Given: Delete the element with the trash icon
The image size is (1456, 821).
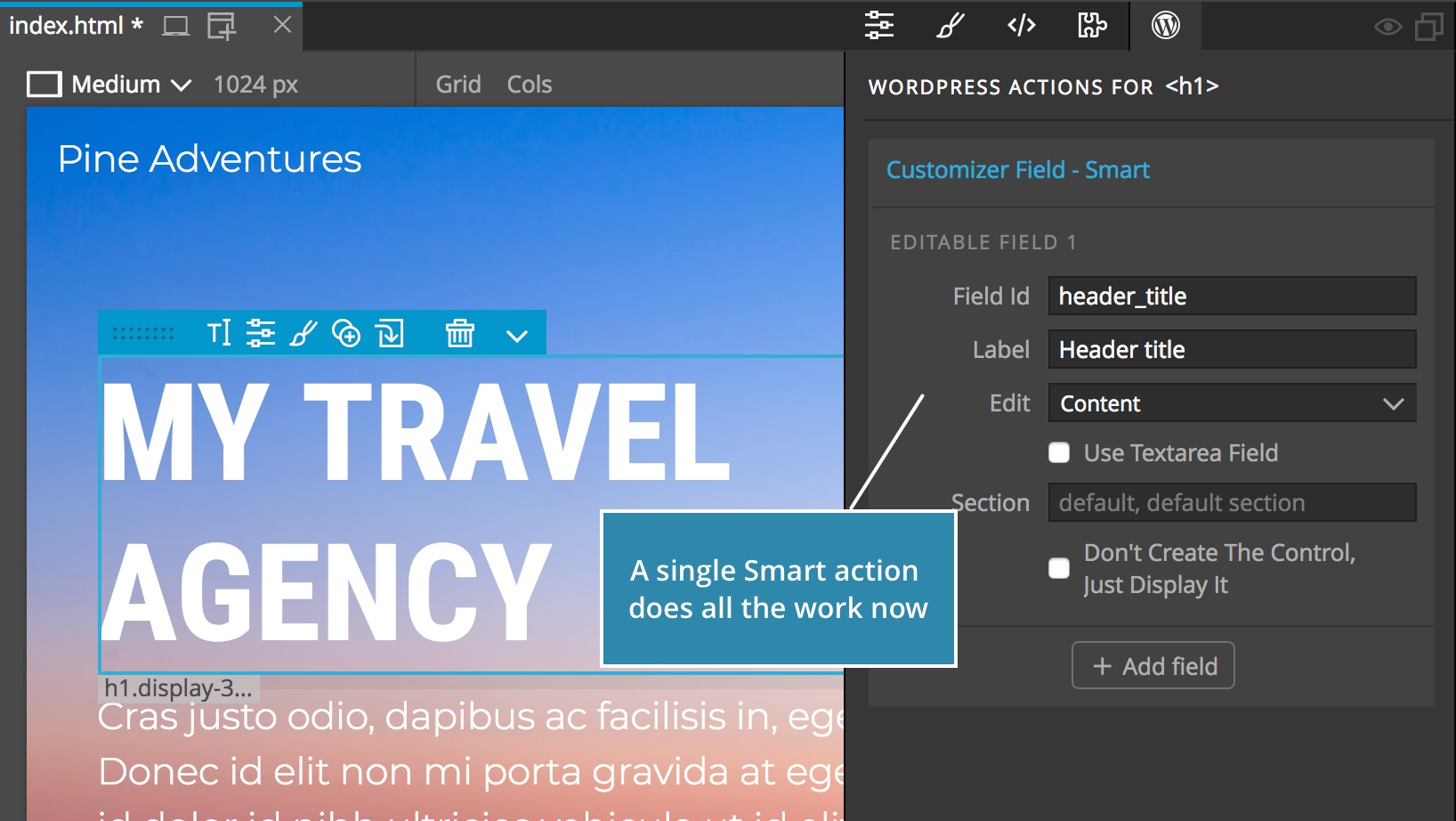Looking at the screenshot, I should pyautogui.click(x=460, y=333).
